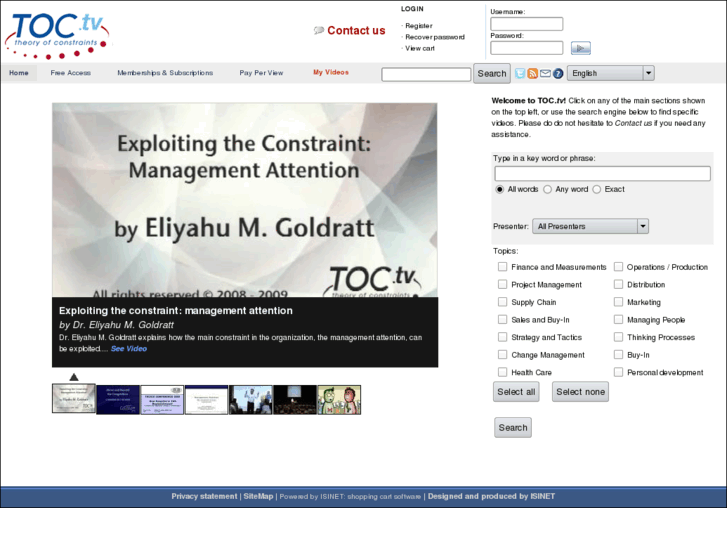Viewport: 727px width, 545px height.
Task: Check the Health Care topic
Action: coord(502,372)
